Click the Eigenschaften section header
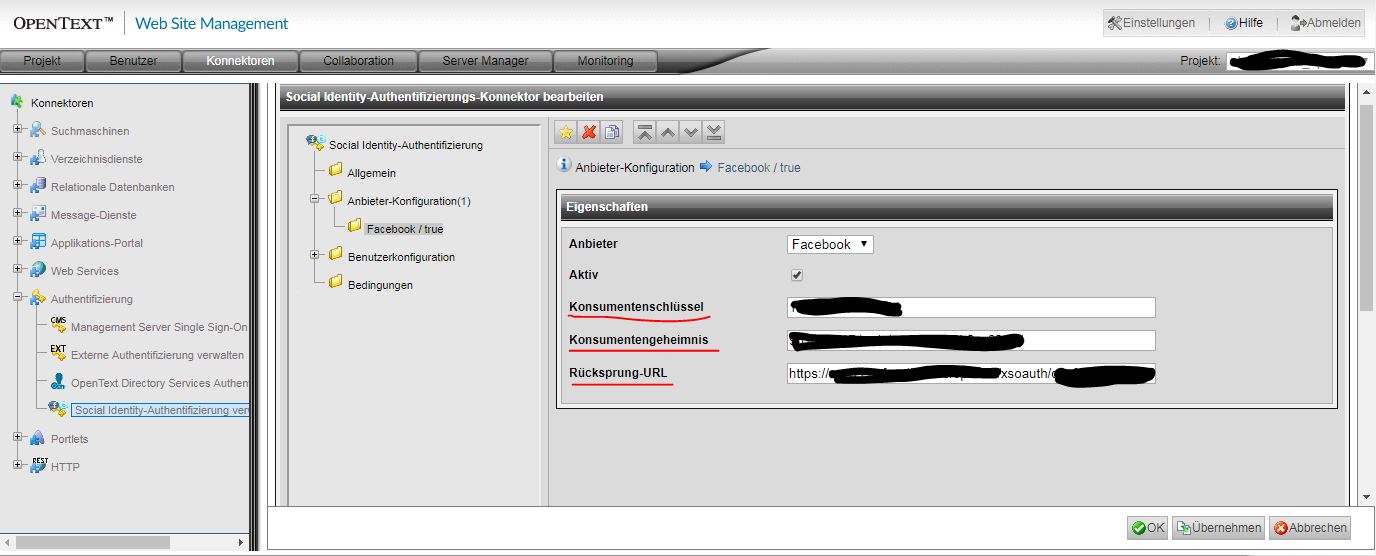 tap(946, 207)
